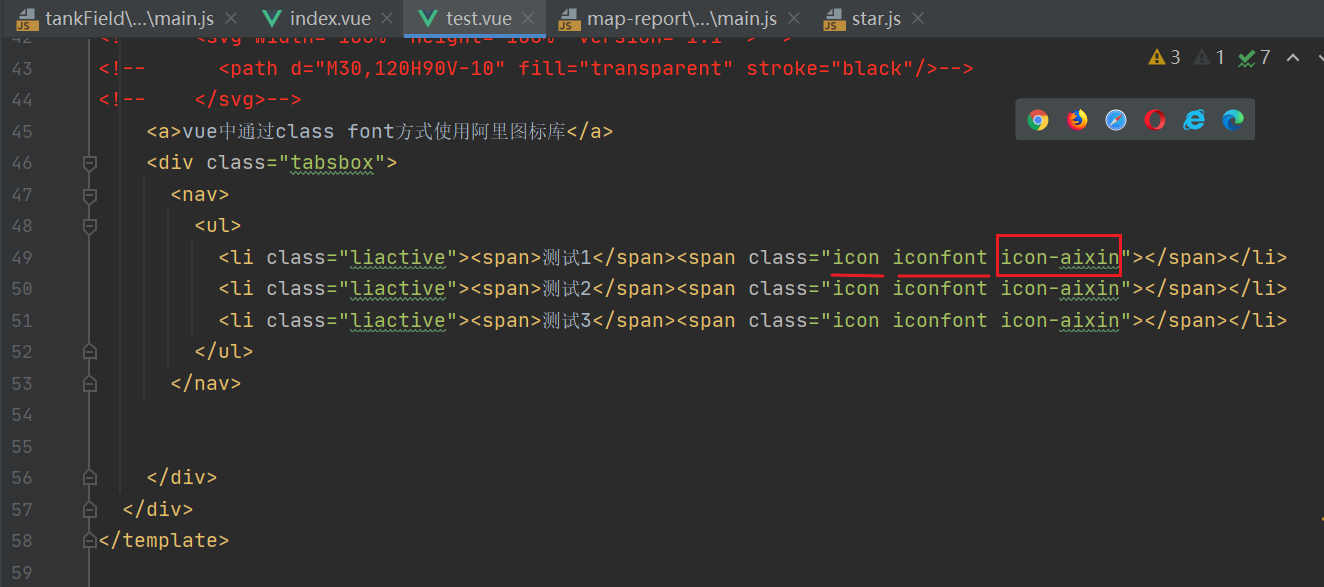Click the Vue icon on test.vue tab
1324x587 pixels.
428,19
